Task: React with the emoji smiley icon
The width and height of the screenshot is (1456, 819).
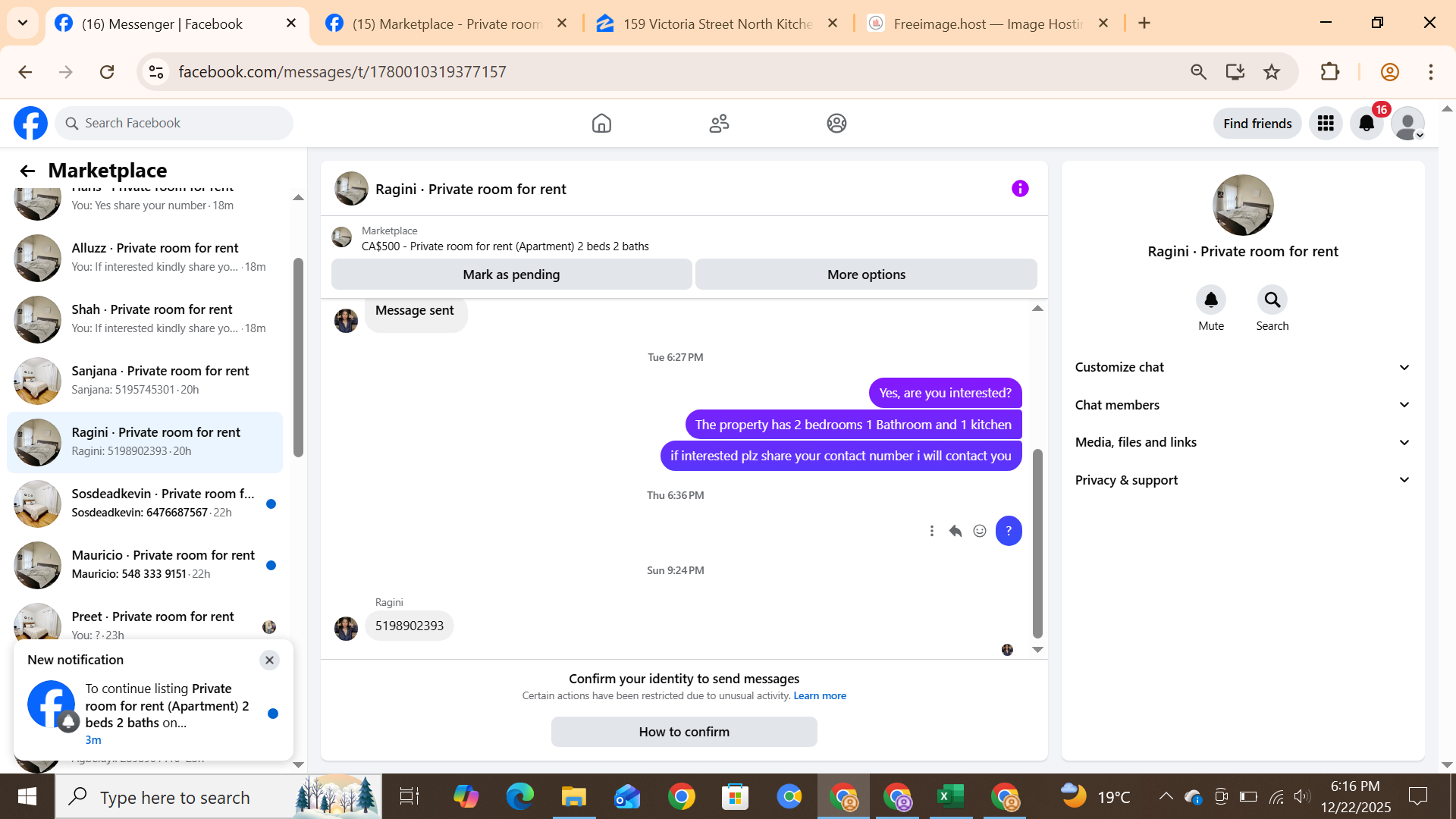Action: [980, 531]
